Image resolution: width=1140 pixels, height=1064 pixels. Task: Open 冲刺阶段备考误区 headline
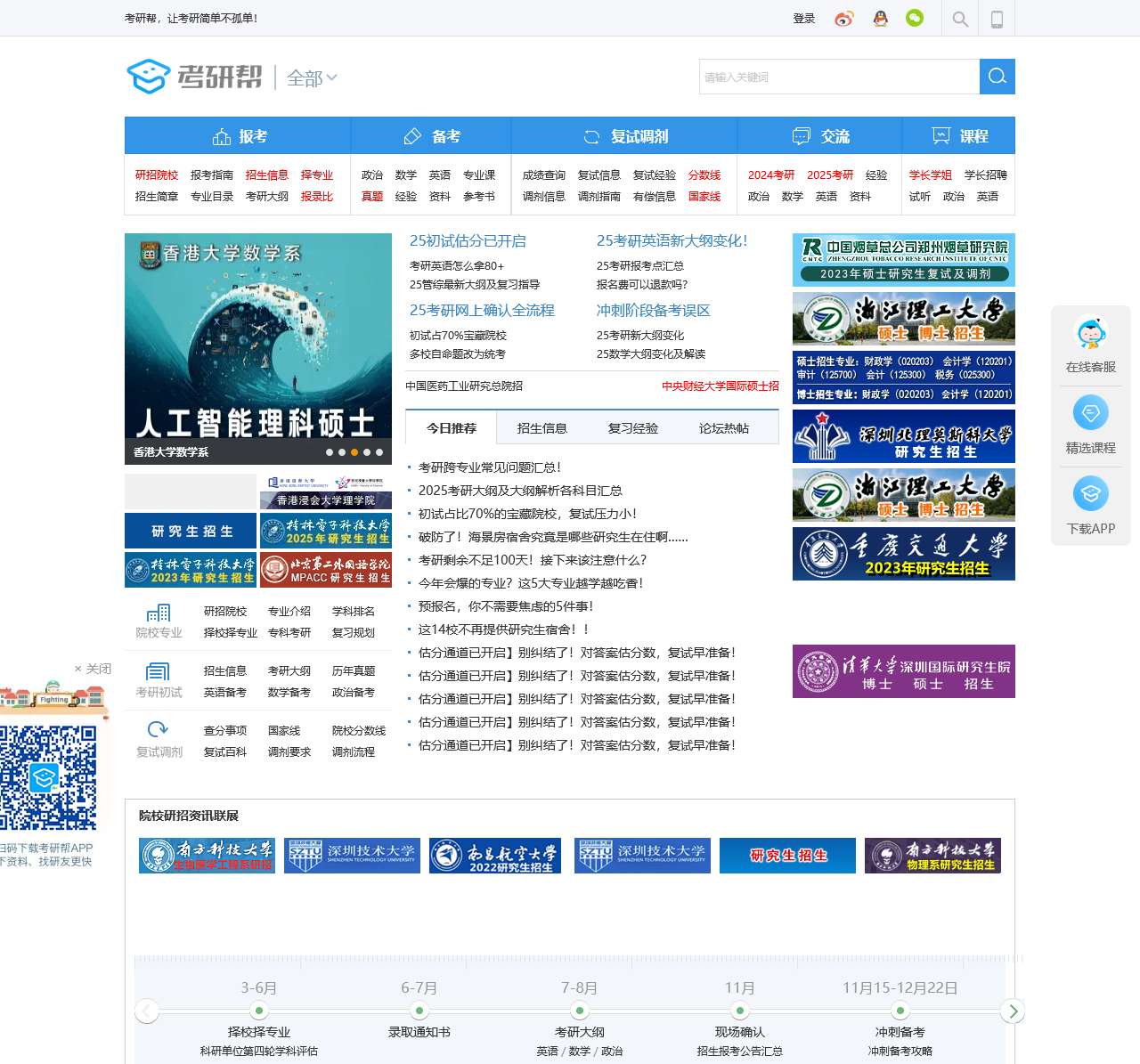click(654, 311)
